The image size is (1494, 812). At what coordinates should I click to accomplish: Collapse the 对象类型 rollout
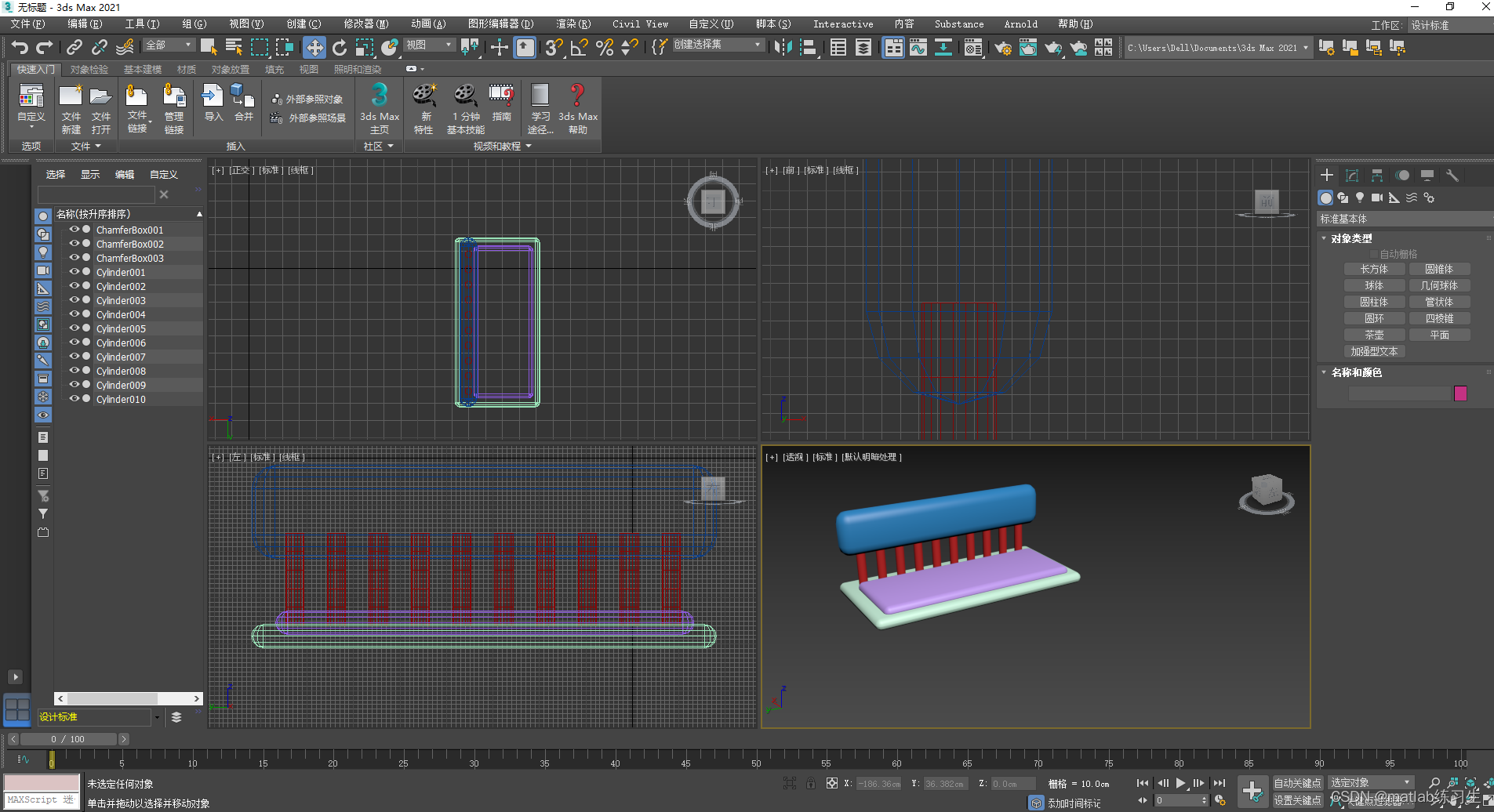click(x=1350, y=238)
